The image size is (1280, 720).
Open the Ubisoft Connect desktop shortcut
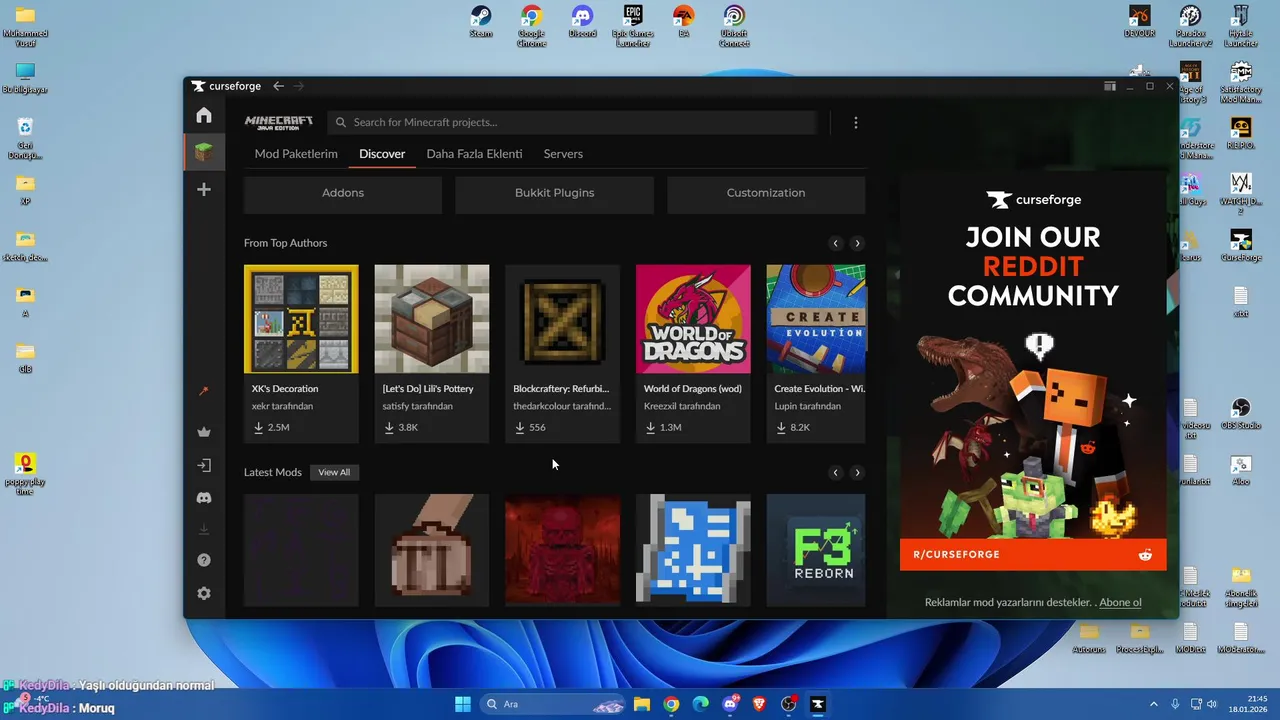pyautogui.click(x=734, y=27)
